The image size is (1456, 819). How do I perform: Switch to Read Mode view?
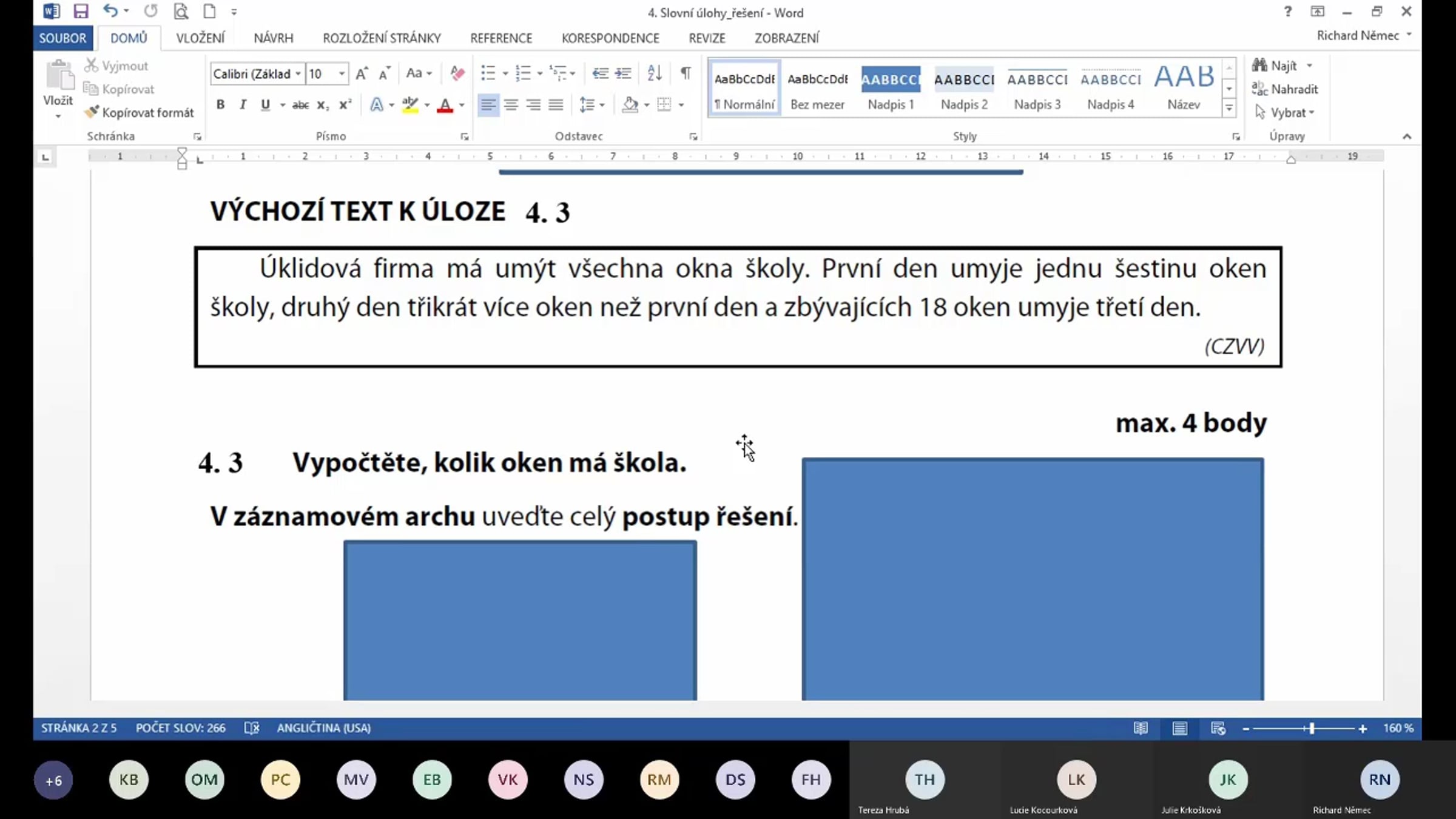tap(1141, 728)
